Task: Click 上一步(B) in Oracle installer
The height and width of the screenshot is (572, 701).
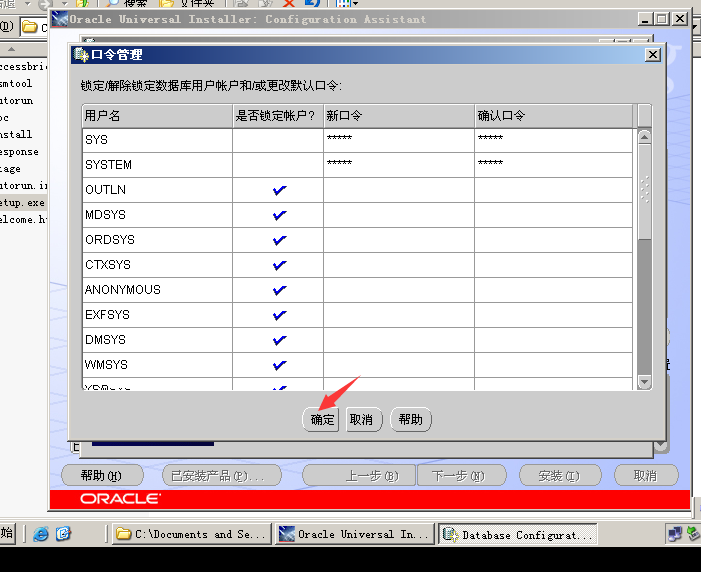Action: pyautogui.click(x=359, y=475)
